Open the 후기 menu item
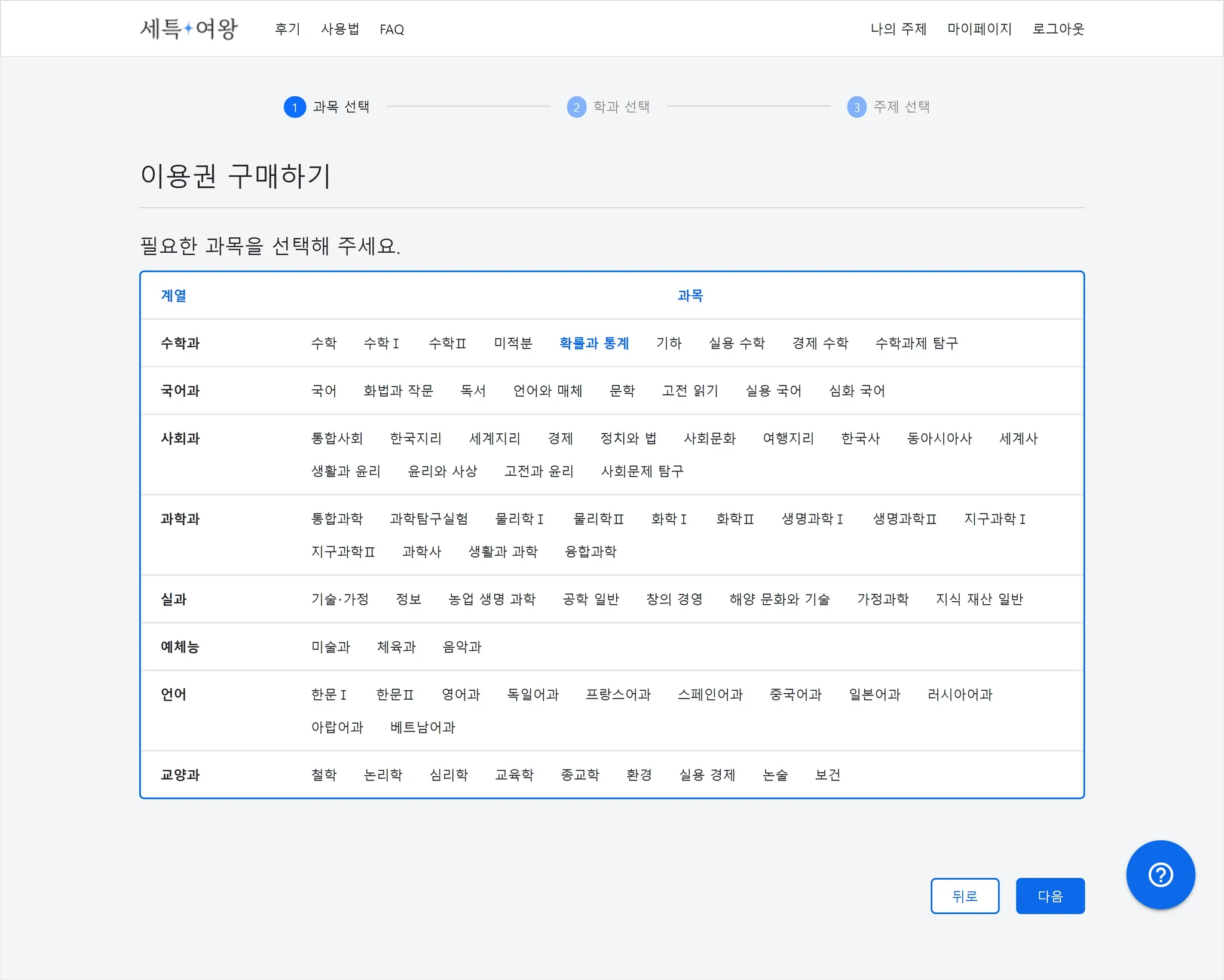 coord(287,29)
